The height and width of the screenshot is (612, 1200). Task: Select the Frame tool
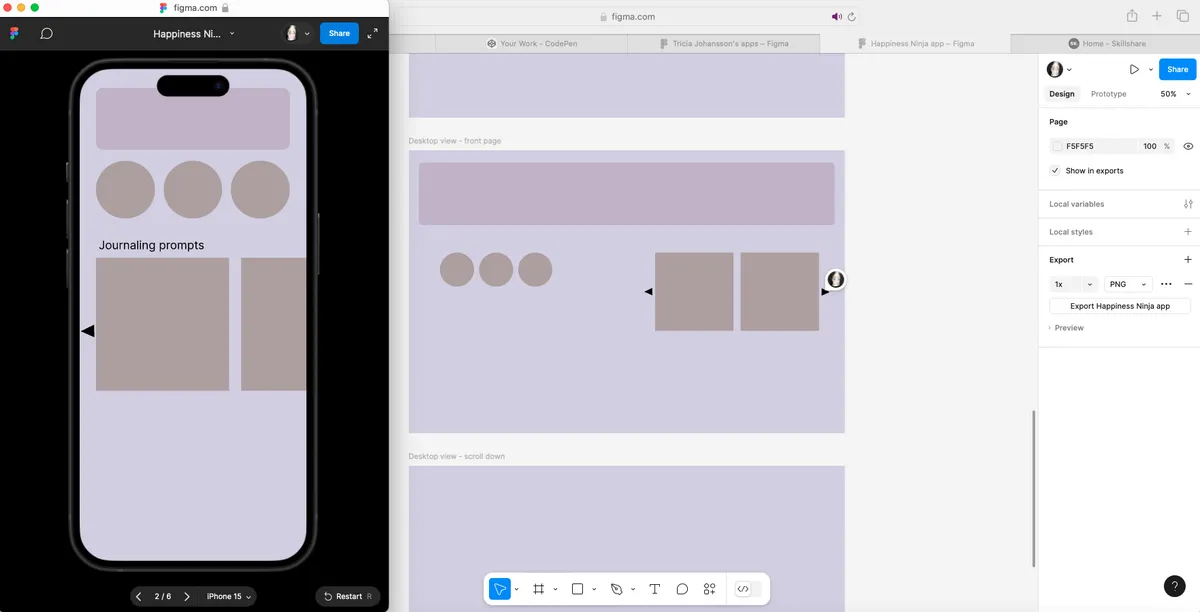point(538,589)
